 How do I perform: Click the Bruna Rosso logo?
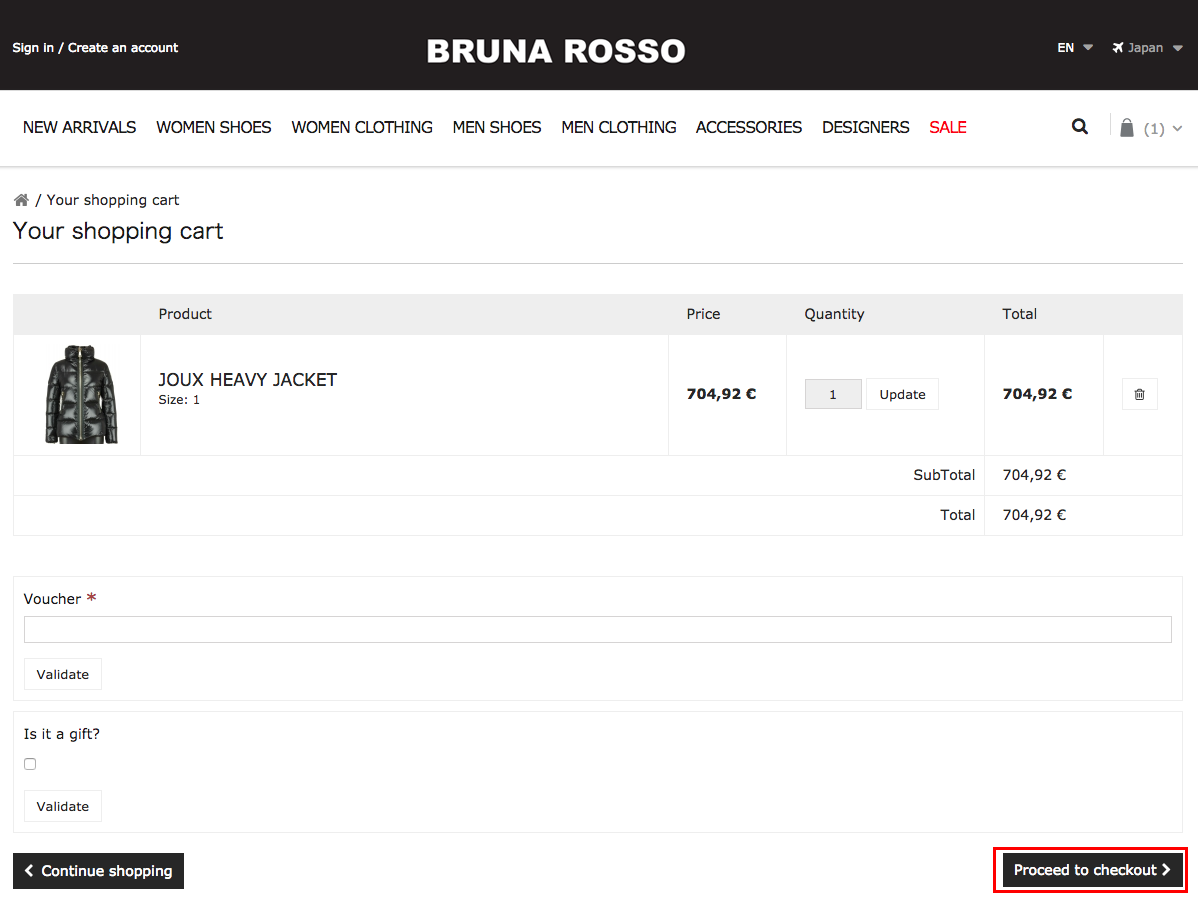click(x=556, y=51)
